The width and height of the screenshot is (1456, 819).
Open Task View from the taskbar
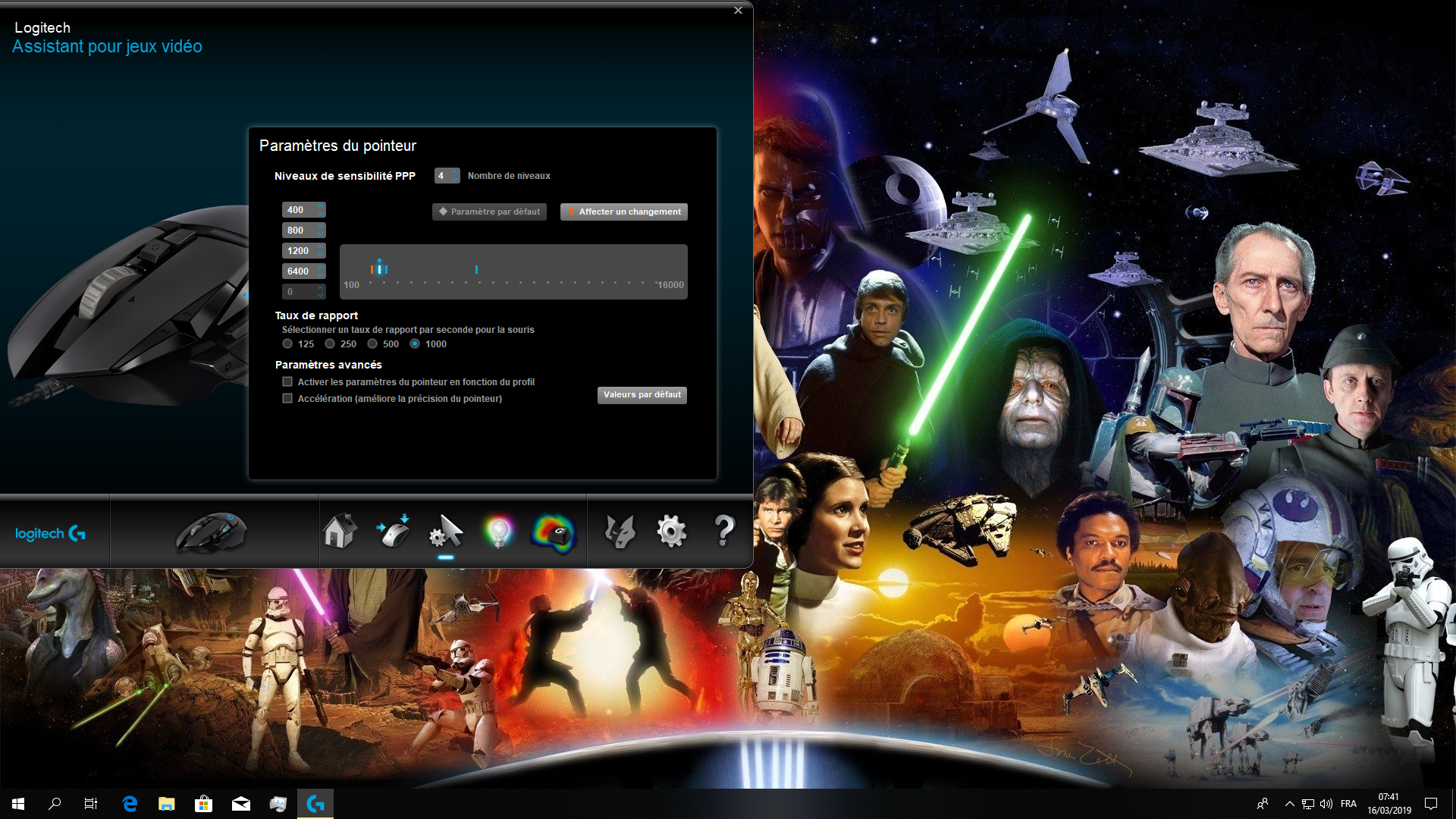(91, 804)
